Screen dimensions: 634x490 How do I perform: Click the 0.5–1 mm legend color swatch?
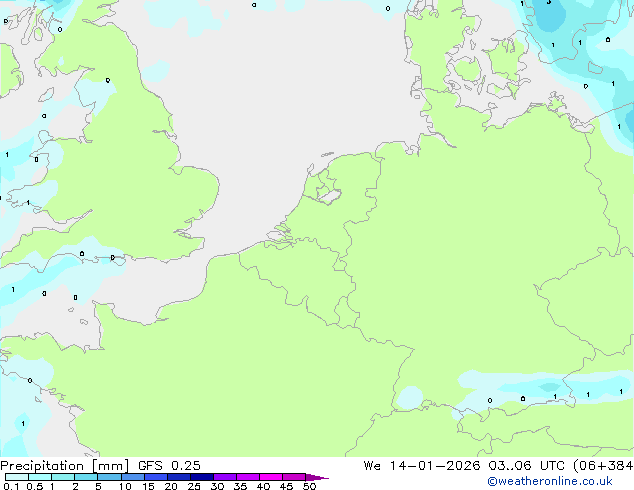[x=40, y=477]
